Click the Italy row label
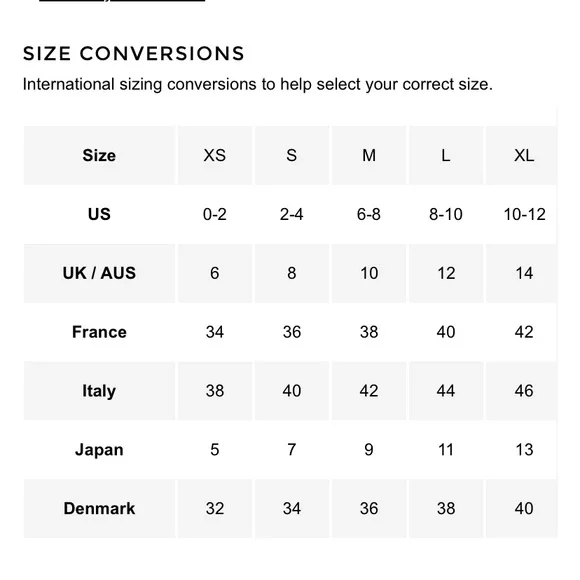Screen dimensions: 580x580 [99, 391]
